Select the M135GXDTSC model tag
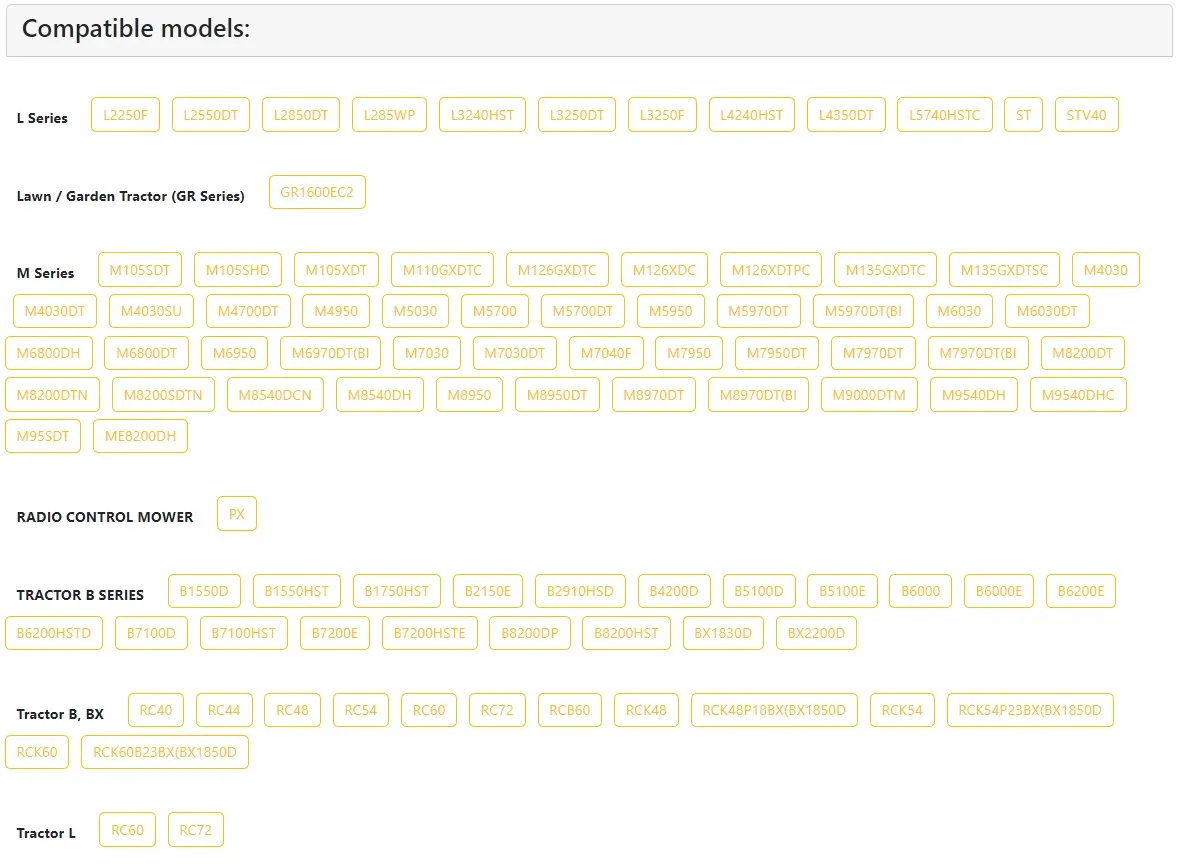 [x=1005, y=270]
